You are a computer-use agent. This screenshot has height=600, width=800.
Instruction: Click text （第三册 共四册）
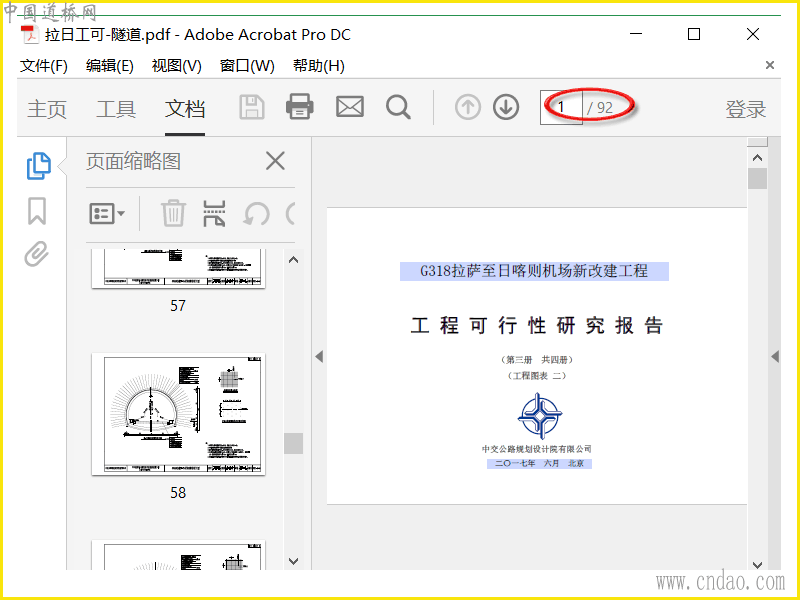[537, 360]
